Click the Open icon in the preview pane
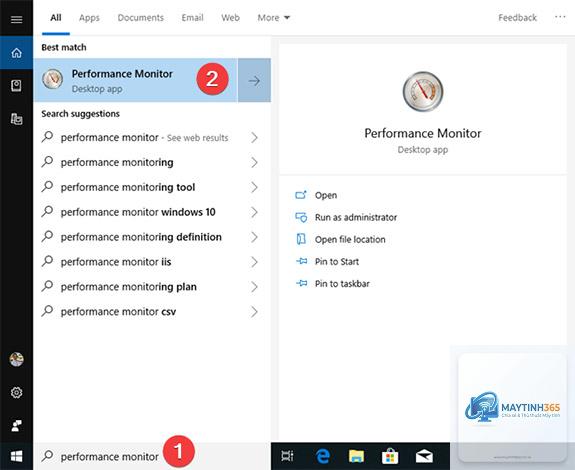Viewport: 575px width, 470px height. click(301, 195)
